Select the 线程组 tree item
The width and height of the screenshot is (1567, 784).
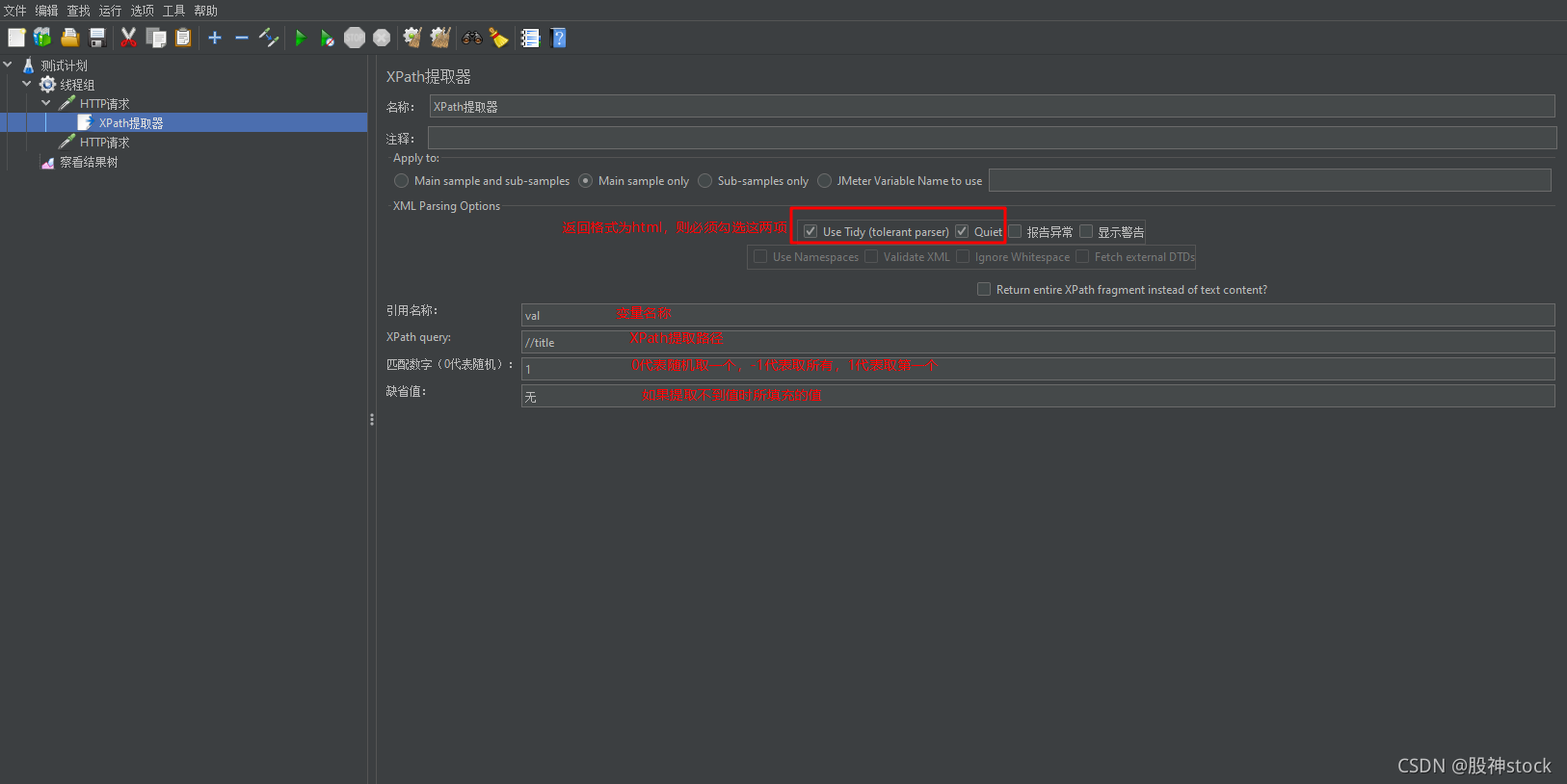[77, 85]
